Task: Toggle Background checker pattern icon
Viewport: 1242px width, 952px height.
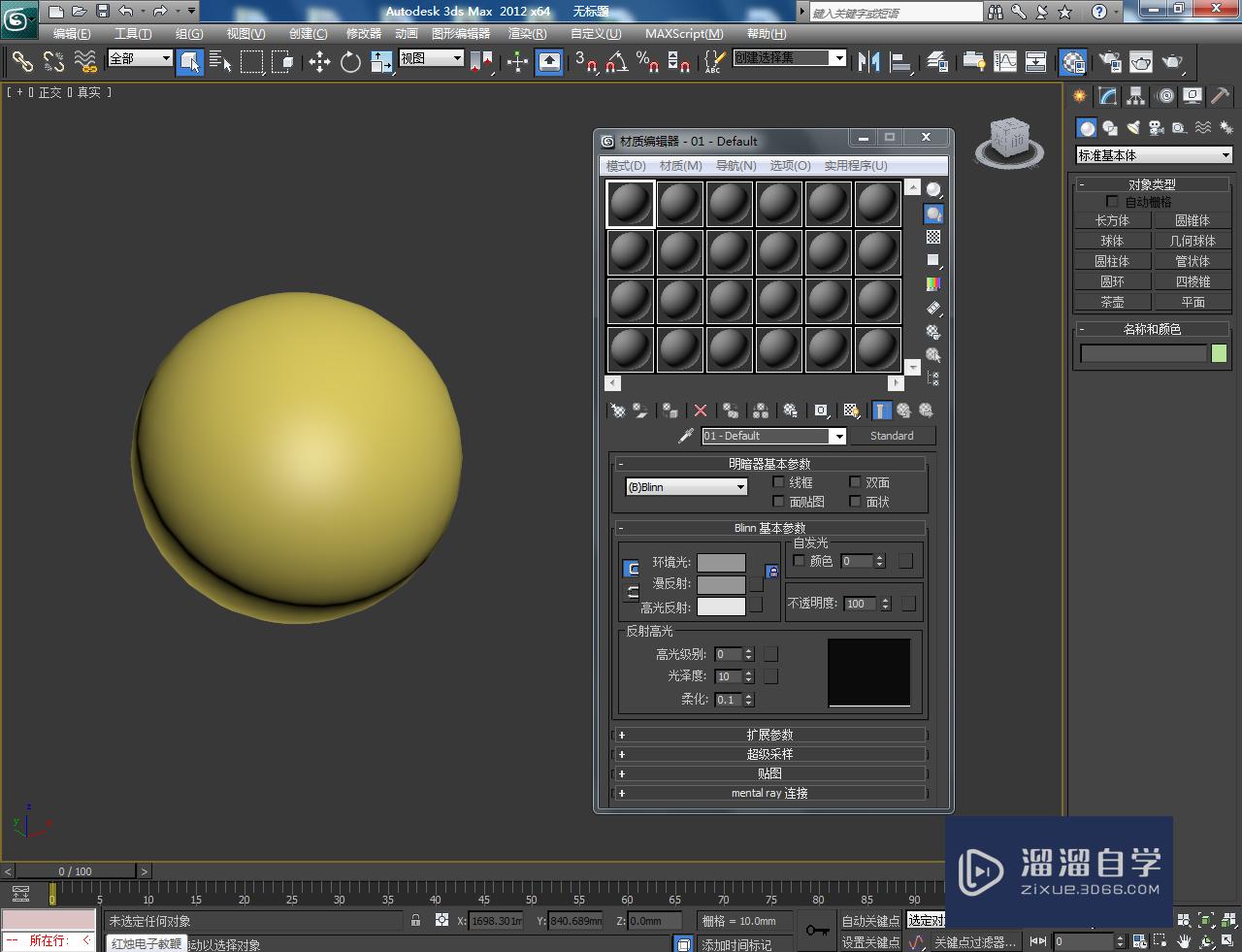Action: click(933, 237)
